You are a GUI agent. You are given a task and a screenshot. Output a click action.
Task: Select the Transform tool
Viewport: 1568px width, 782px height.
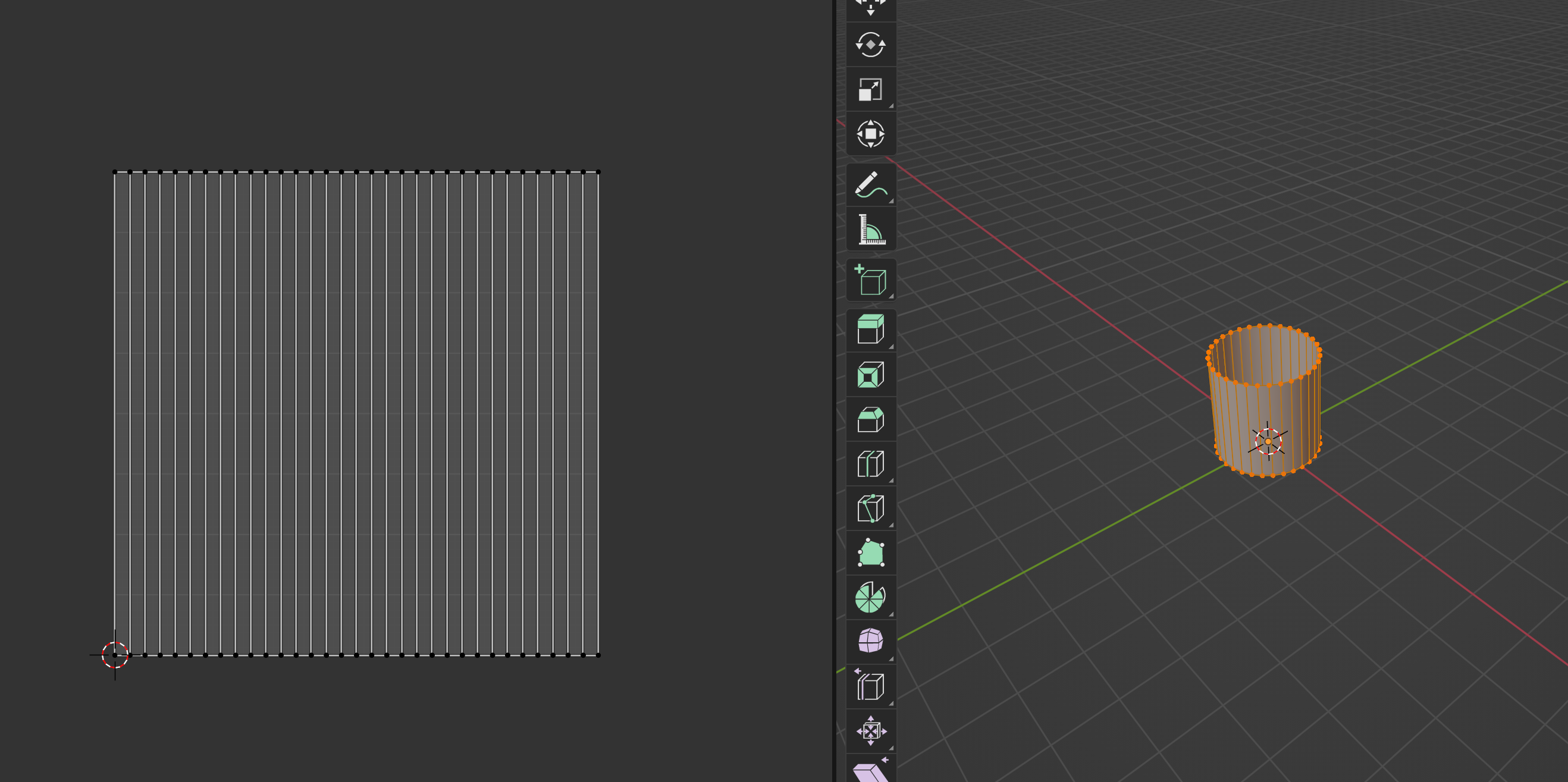870,135
